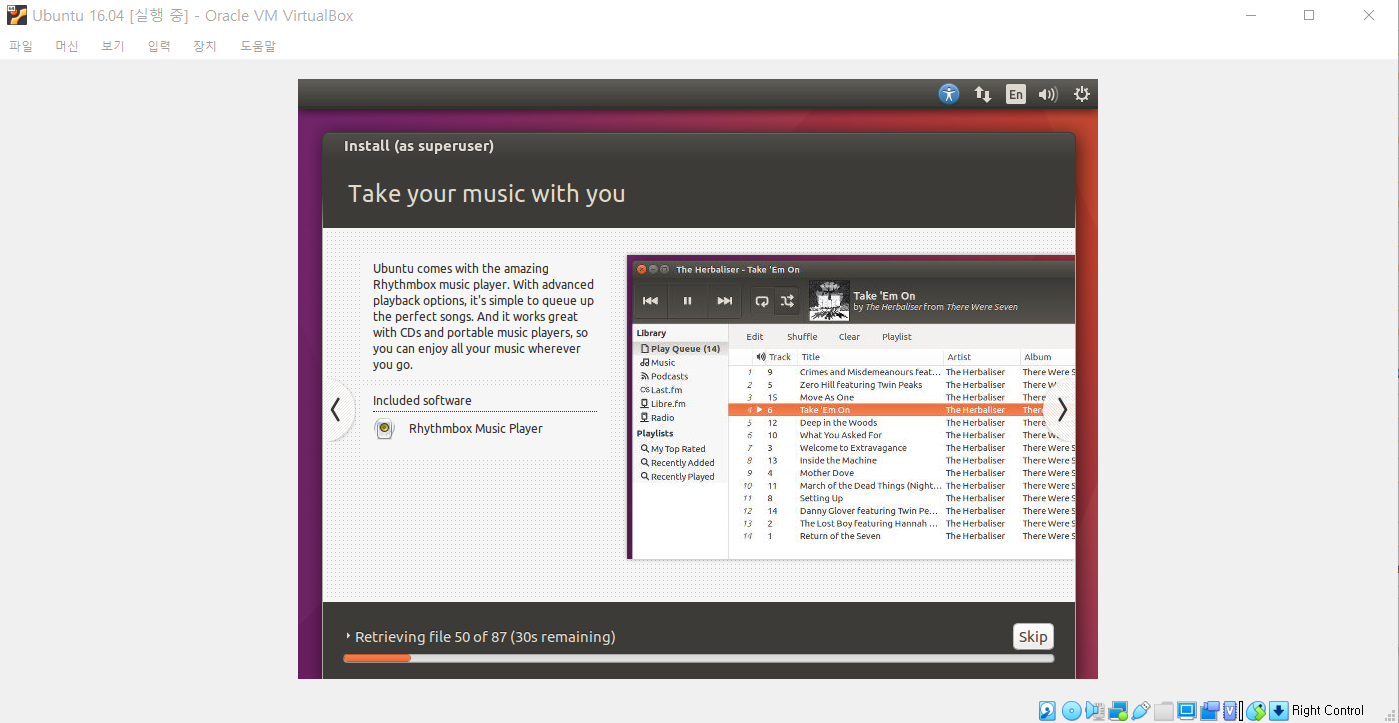Toggle the shuffle icon button beside the album art
The height and width of the screenshot is (723, 1399).
787,301
